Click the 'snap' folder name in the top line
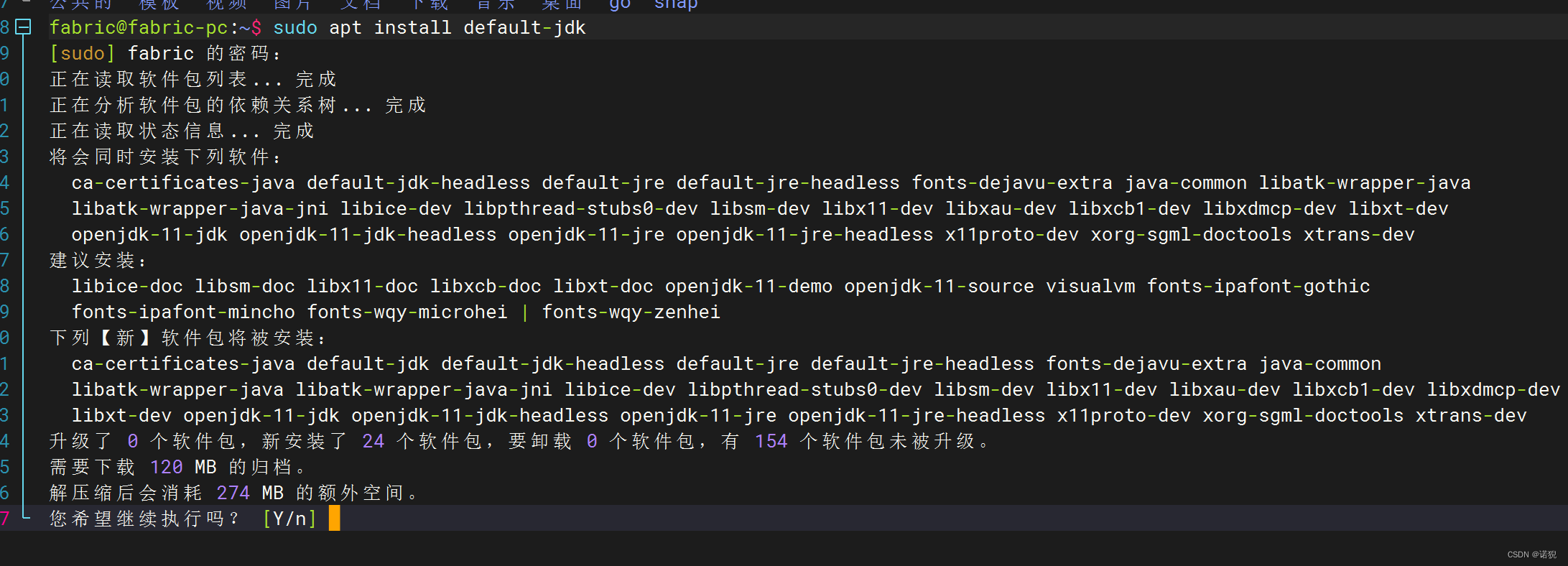The height and width of the screenshot is (566, 1568). (x=676, y=4)
